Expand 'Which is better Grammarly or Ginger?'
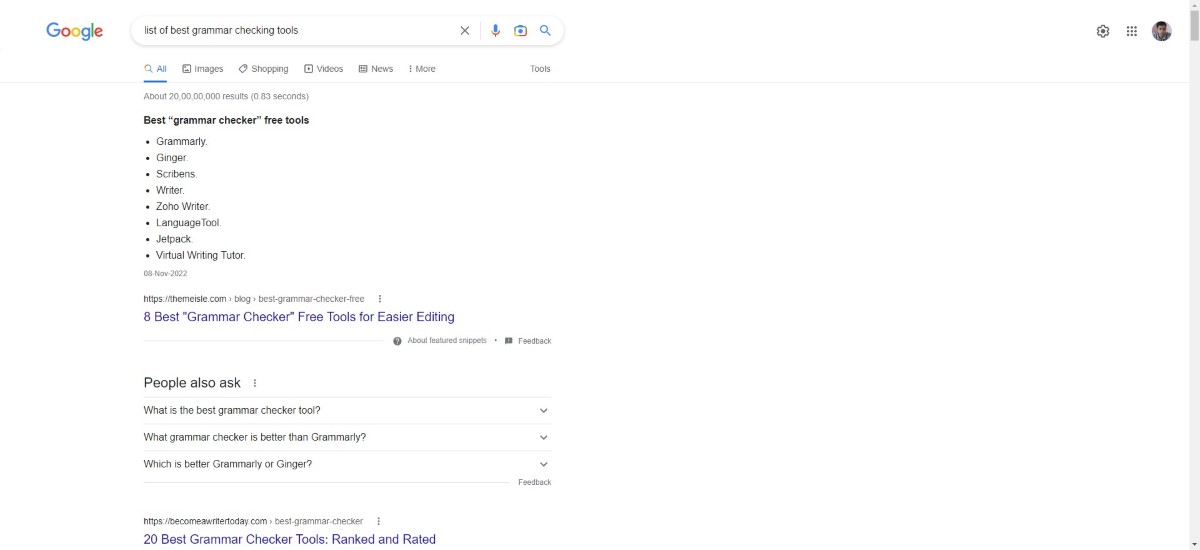1200x550 pixels. (347, 464)
